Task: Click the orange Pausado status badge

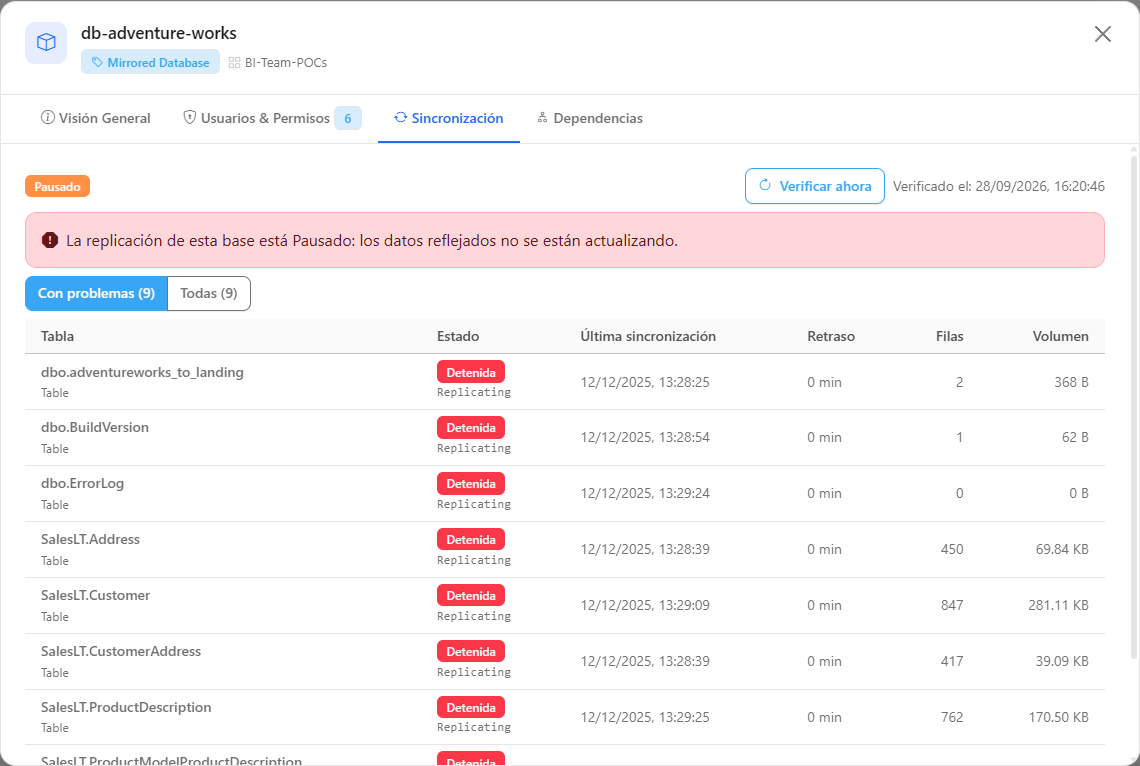Action: point(57,187)
